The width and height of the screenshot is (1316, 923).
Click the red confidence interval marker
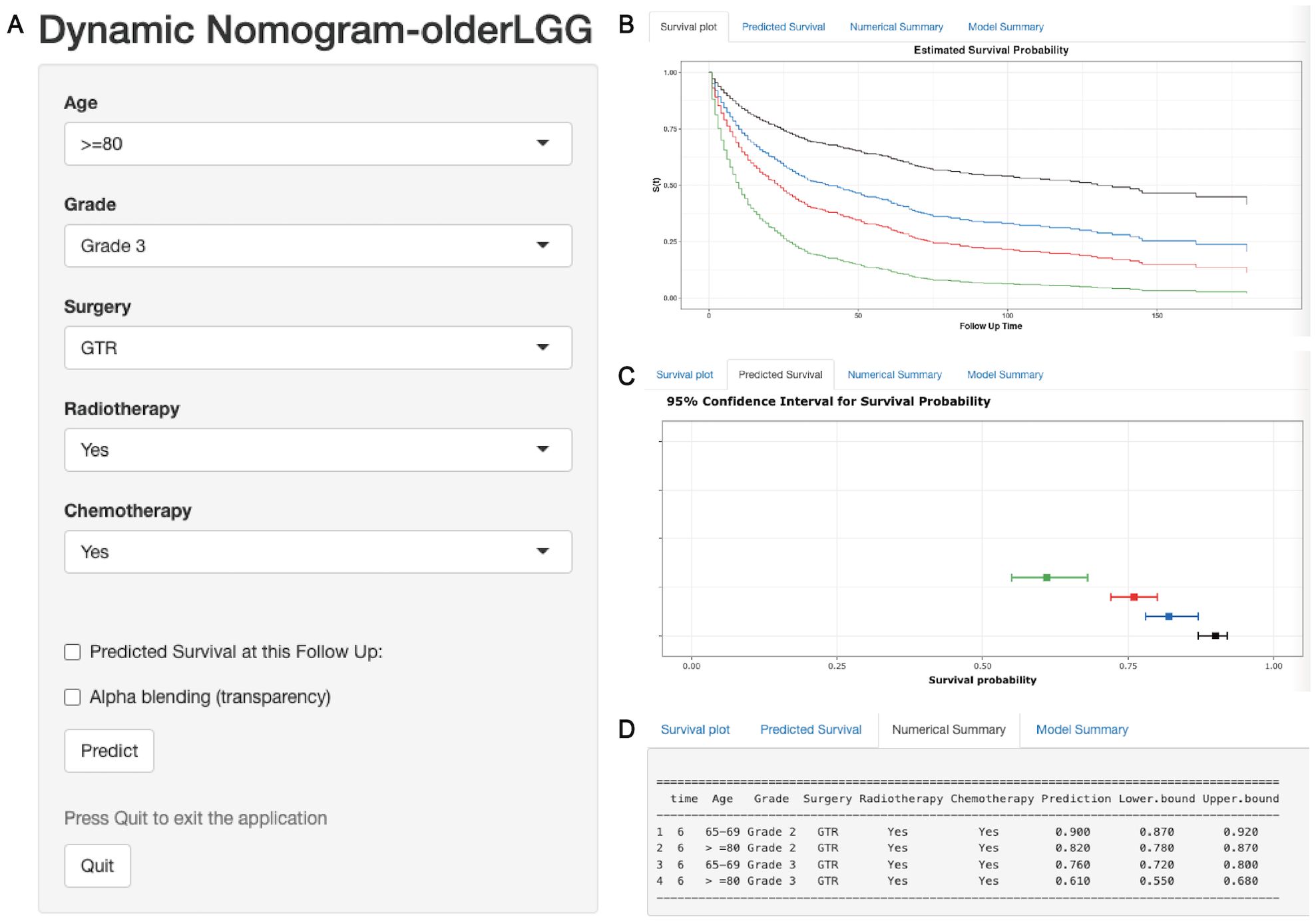[x=1134, y=597]
